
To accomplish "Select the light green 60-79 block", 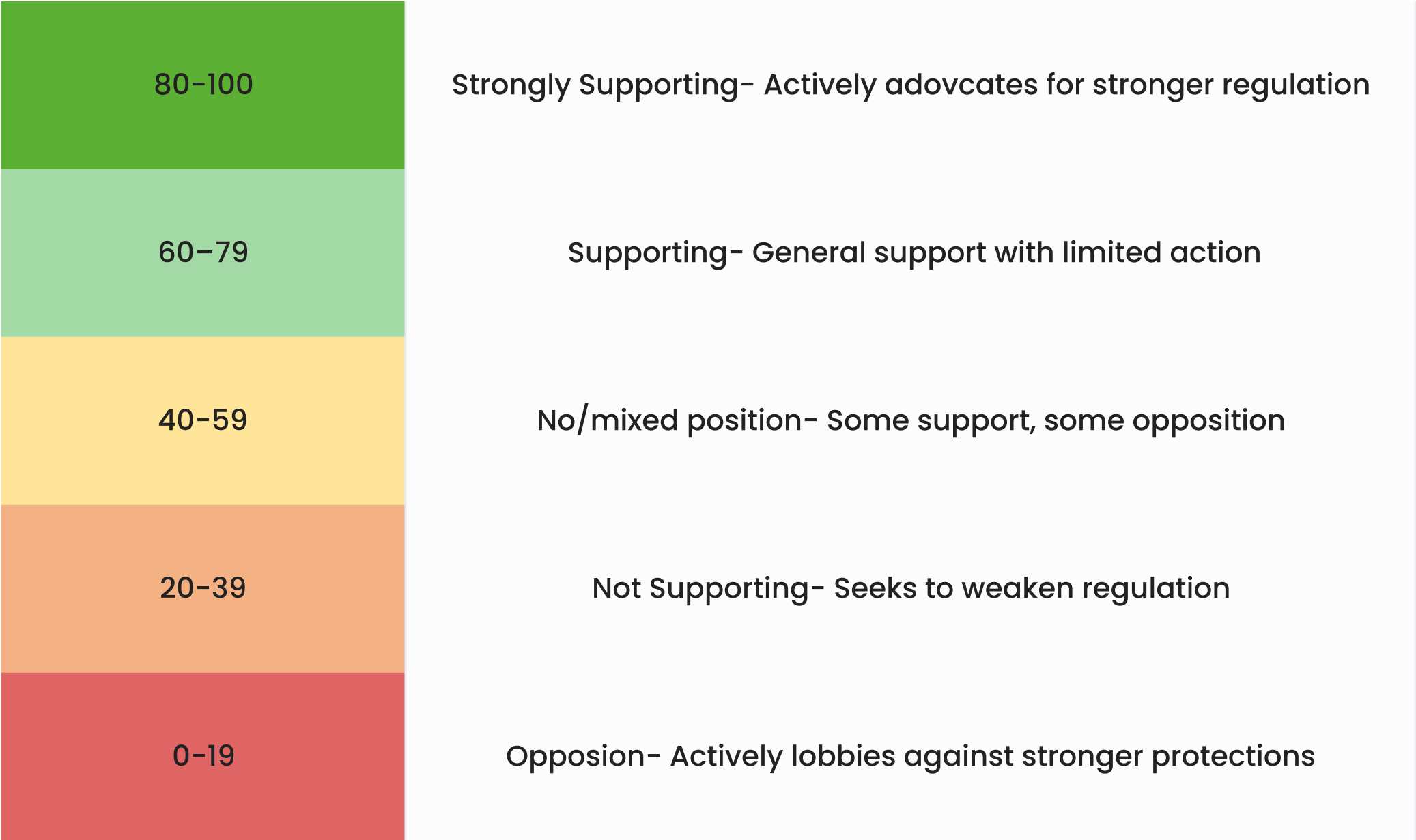I will coord(203,253).
